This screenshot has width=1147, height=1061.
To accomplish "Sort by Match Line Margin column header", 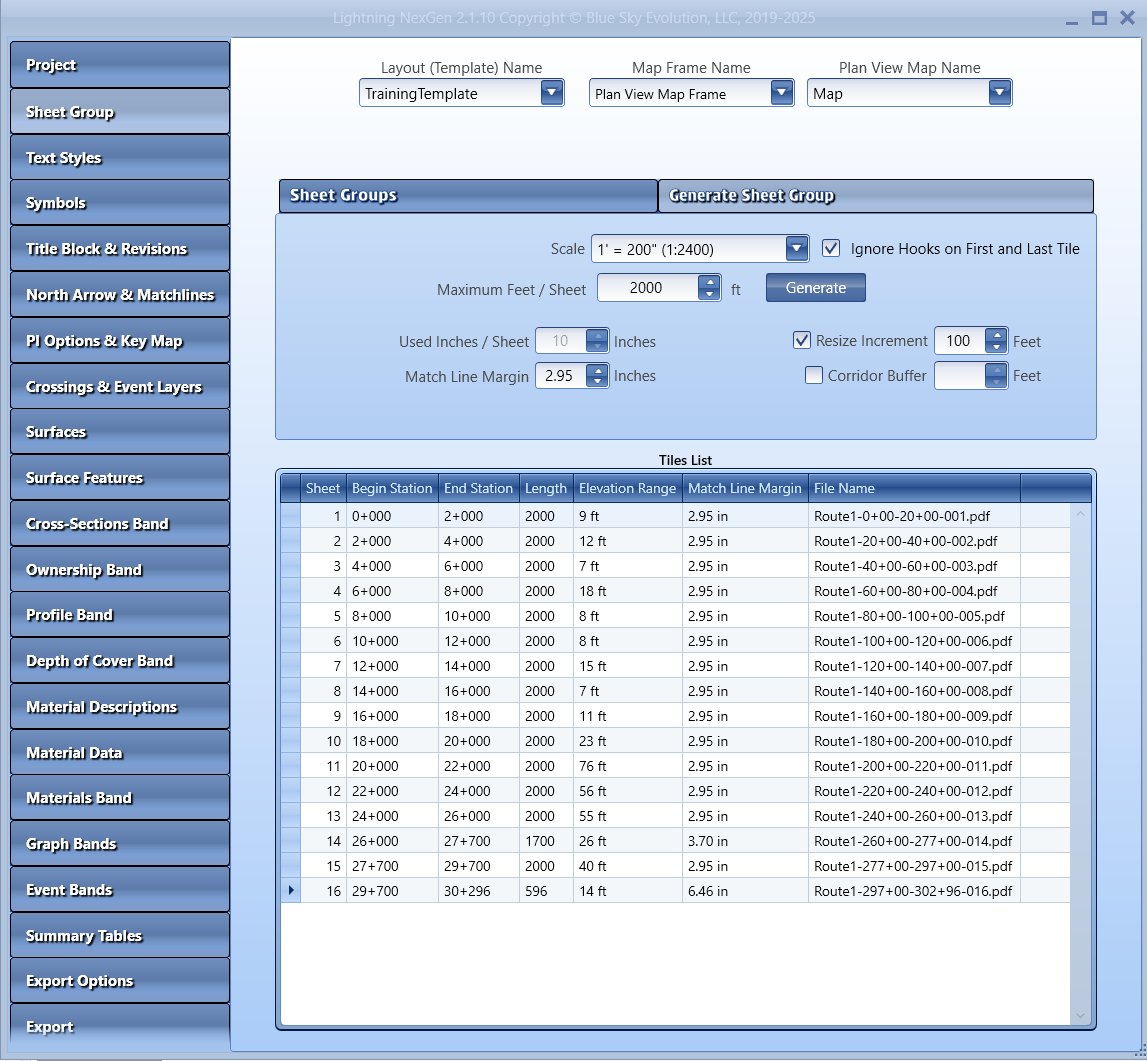I will [745, 488].
